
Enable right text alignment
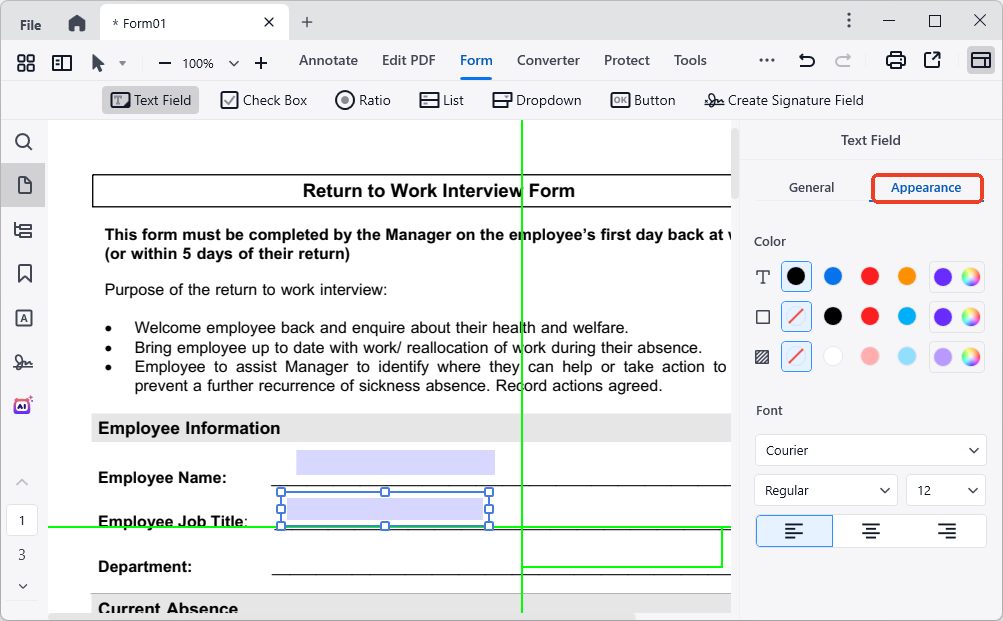(947, 531)
